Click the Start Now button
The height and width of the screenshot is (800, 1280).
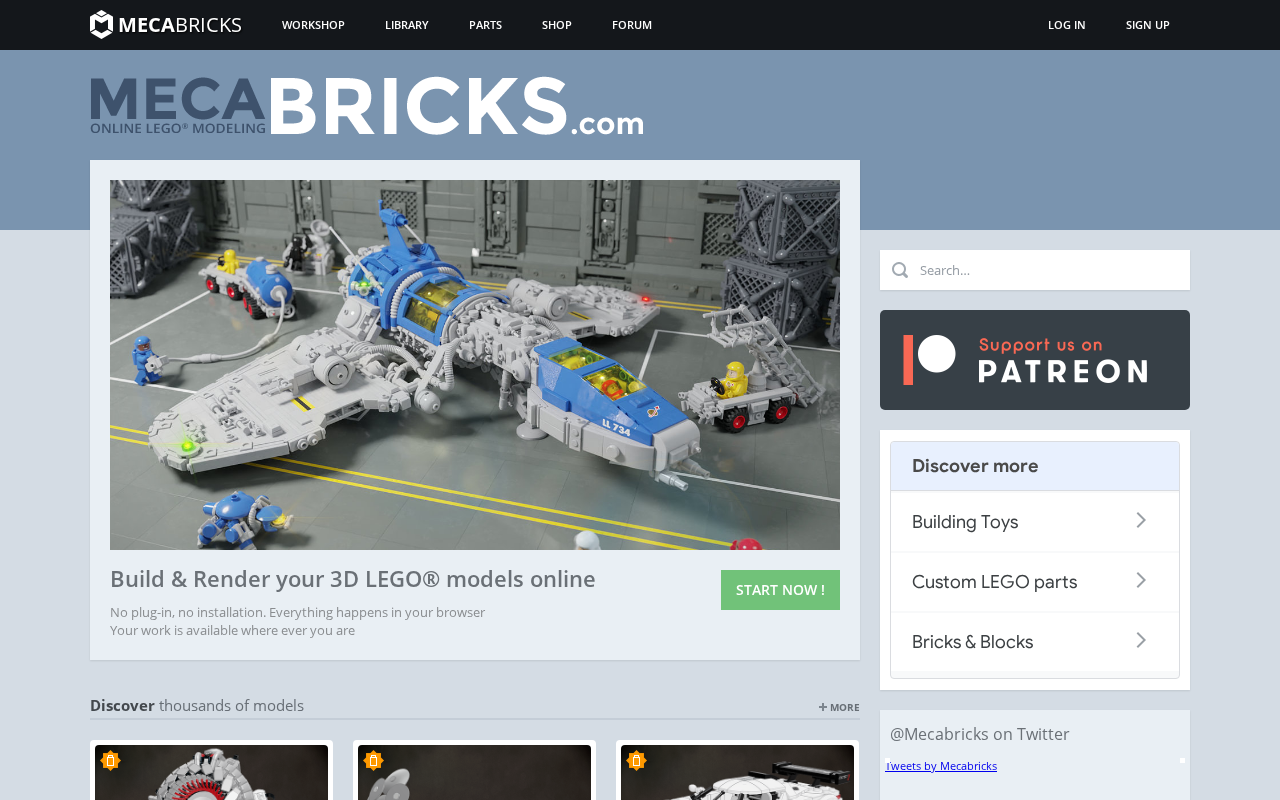780,590
